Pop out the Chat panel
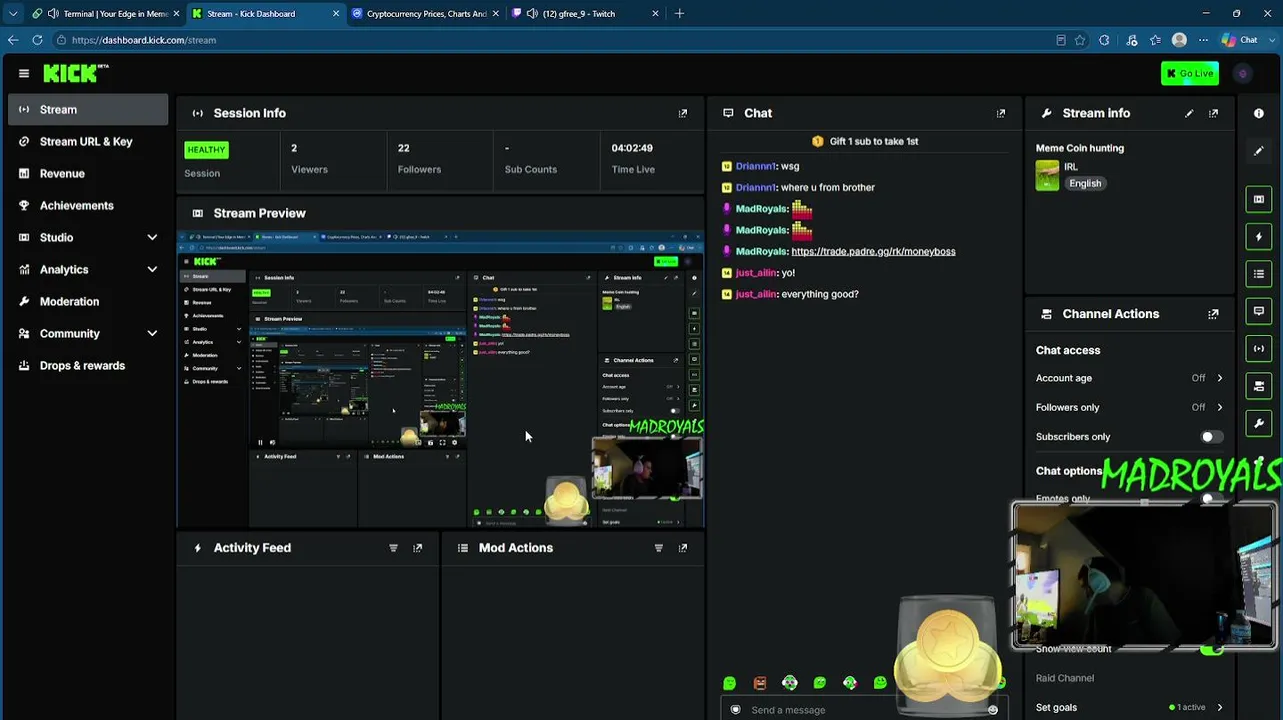The width and height of the screenshot is (1283, 720). pos(1001,113)
